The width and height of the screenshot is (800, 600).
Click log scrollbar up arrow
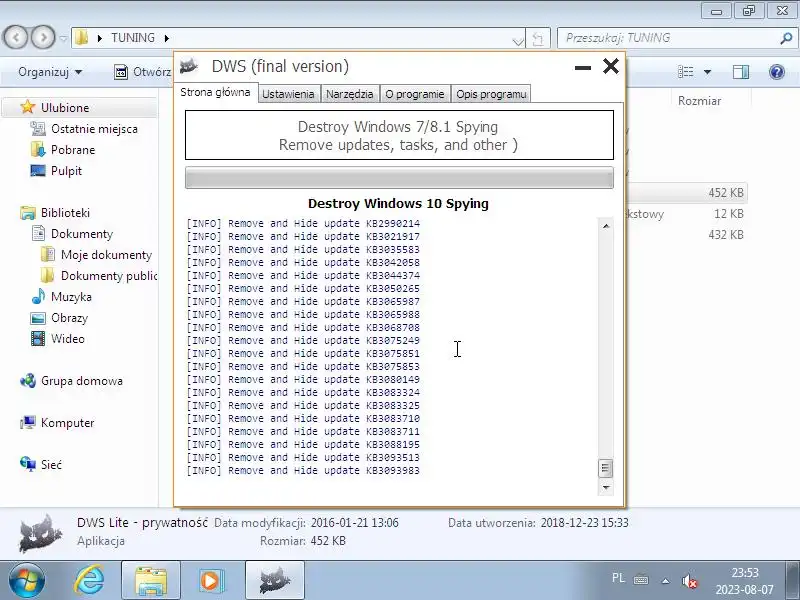click(606, 226)
